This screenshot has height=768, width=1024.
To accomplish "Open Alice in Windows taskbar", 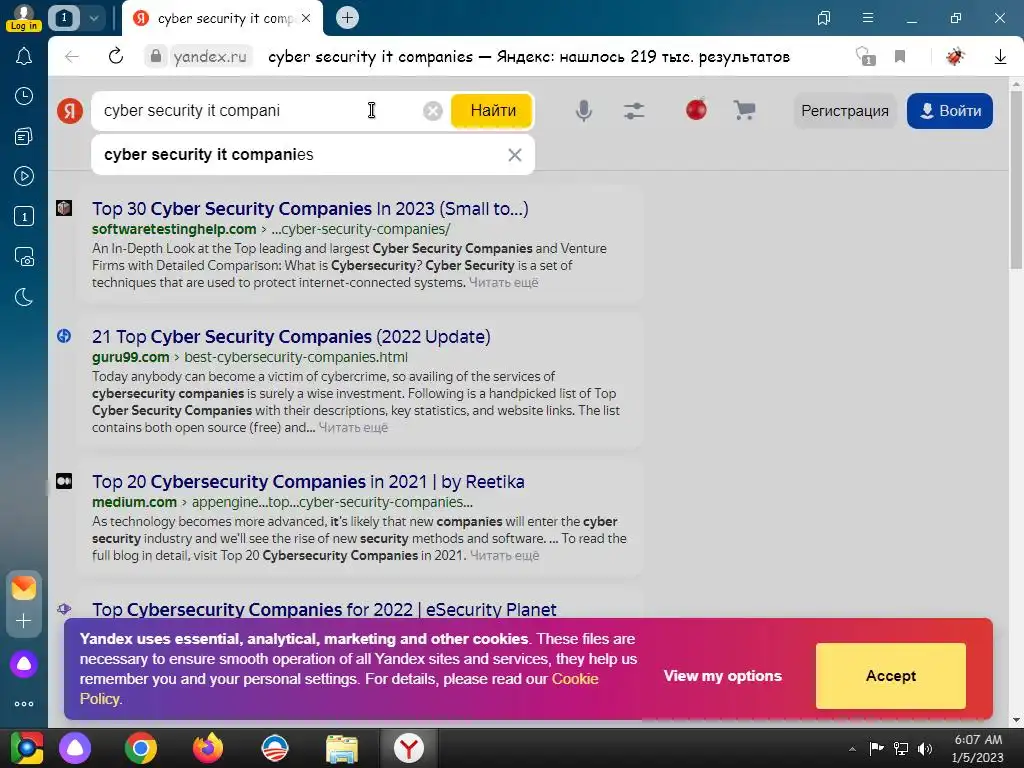I will tap(75, 748).
